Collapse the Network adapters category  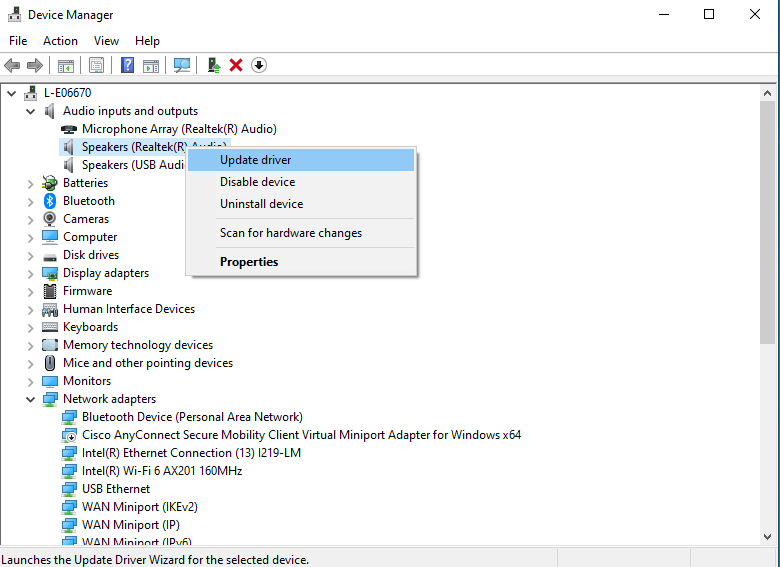pos(30,399)
